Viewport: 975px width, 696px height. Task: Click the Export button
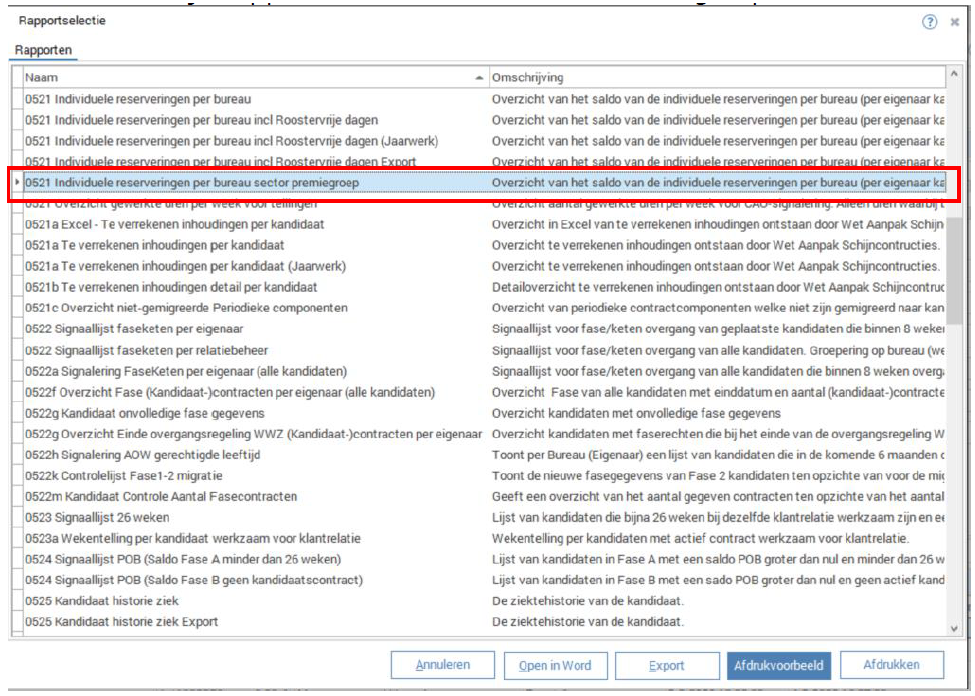[x=667, y=665]
